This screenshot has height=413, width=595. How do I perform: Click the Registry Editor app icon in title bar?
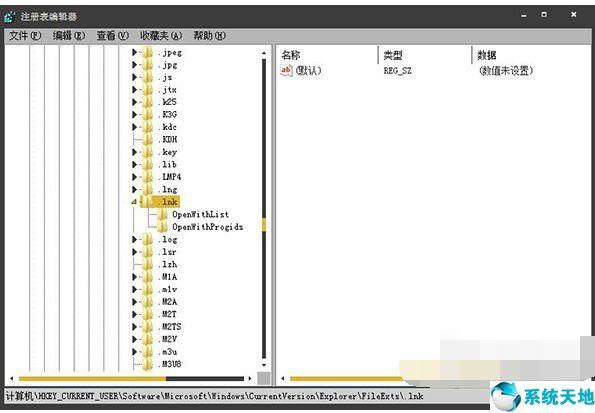pos(10,16)
